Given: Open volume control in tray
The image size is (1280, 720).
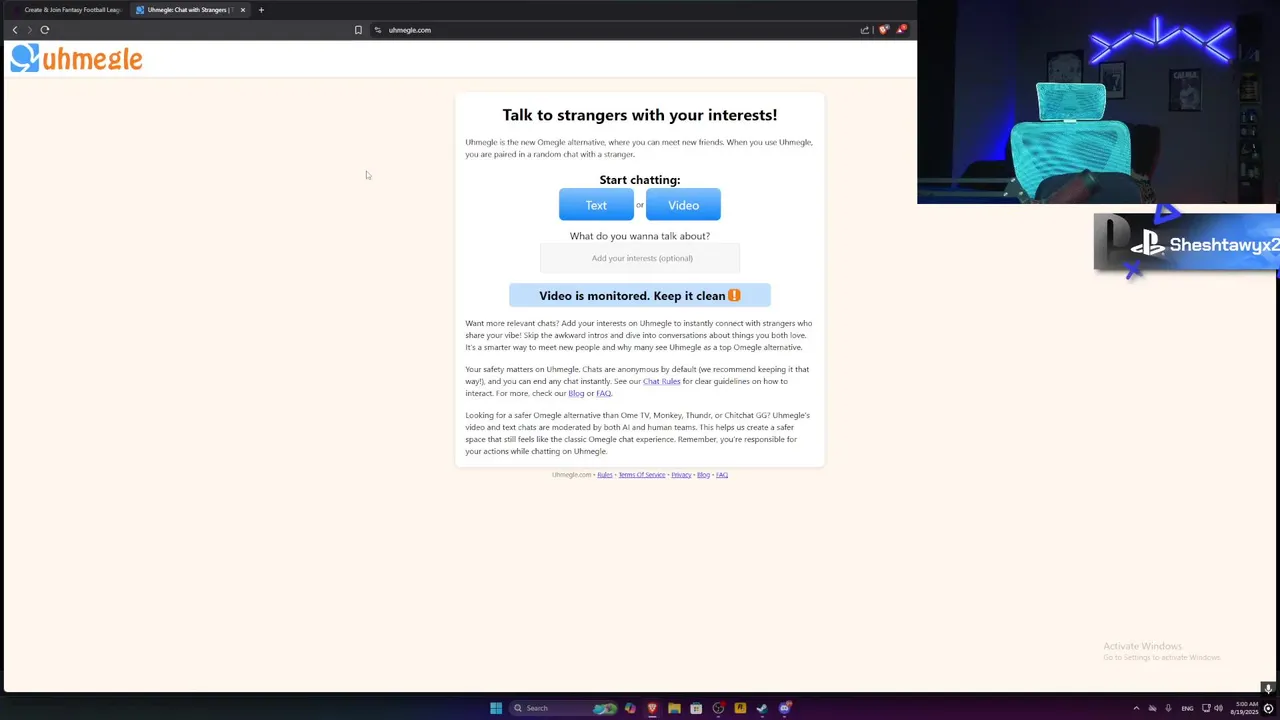Looking at the screenshot, I should 1219,708.
